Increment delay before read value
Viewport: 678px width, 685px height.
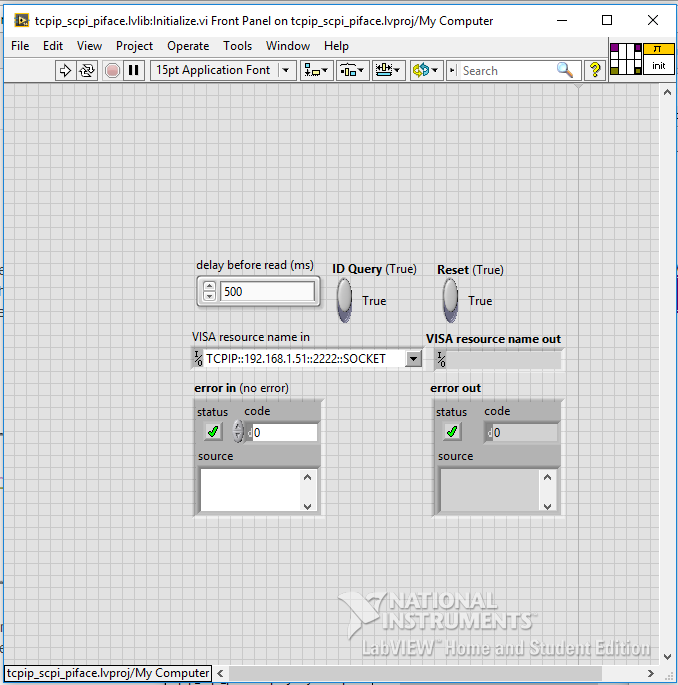pos(210,287)
